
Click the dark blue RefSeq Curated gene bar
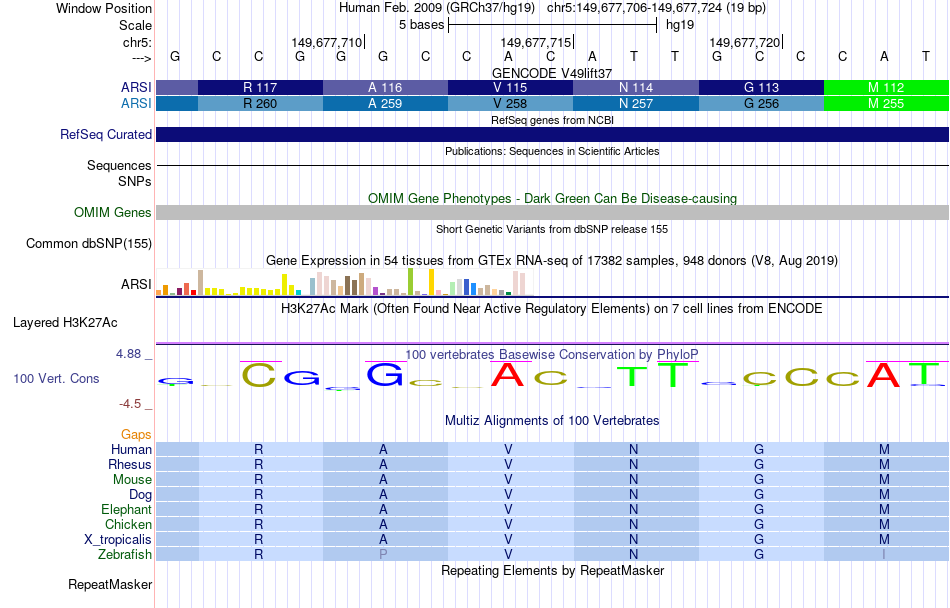click(553, 134)
